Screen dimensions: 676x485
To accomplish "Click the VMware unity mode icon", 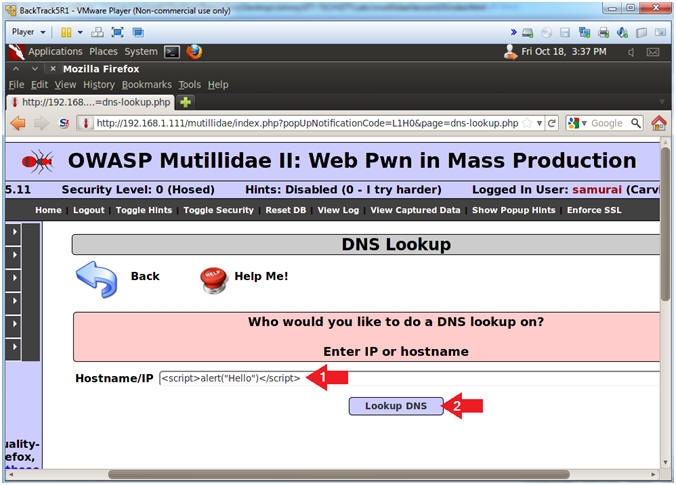I will (x=138, y=32).
